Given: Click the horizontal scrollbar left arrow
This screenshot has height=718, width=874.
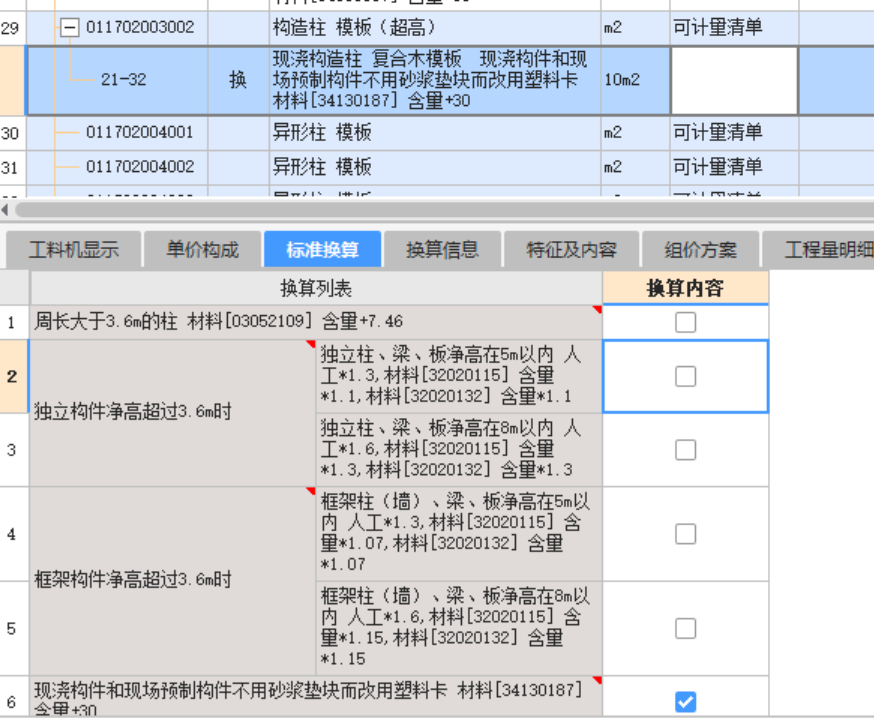Looking at the screenshot, I should click(x=5, y=211).
